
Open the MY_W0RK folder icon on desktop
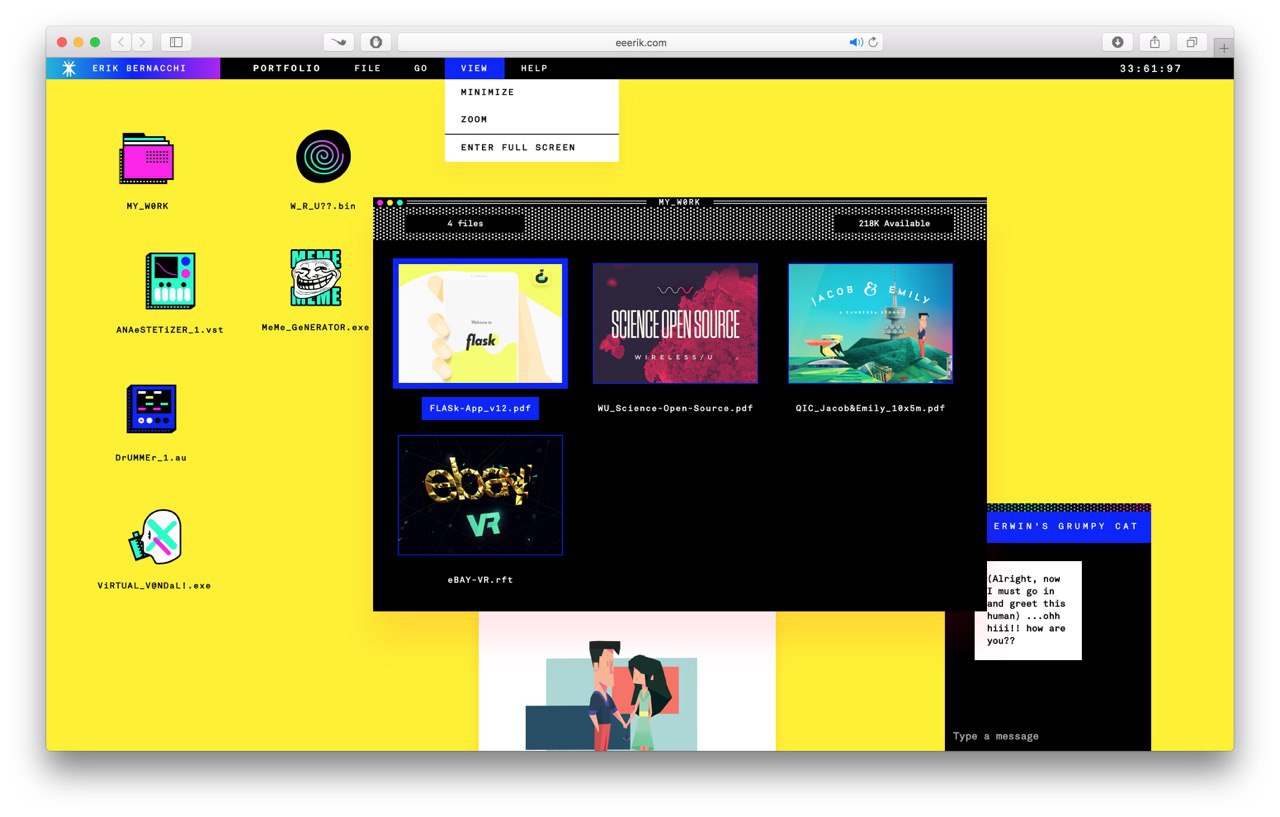(x=147, y=158)
